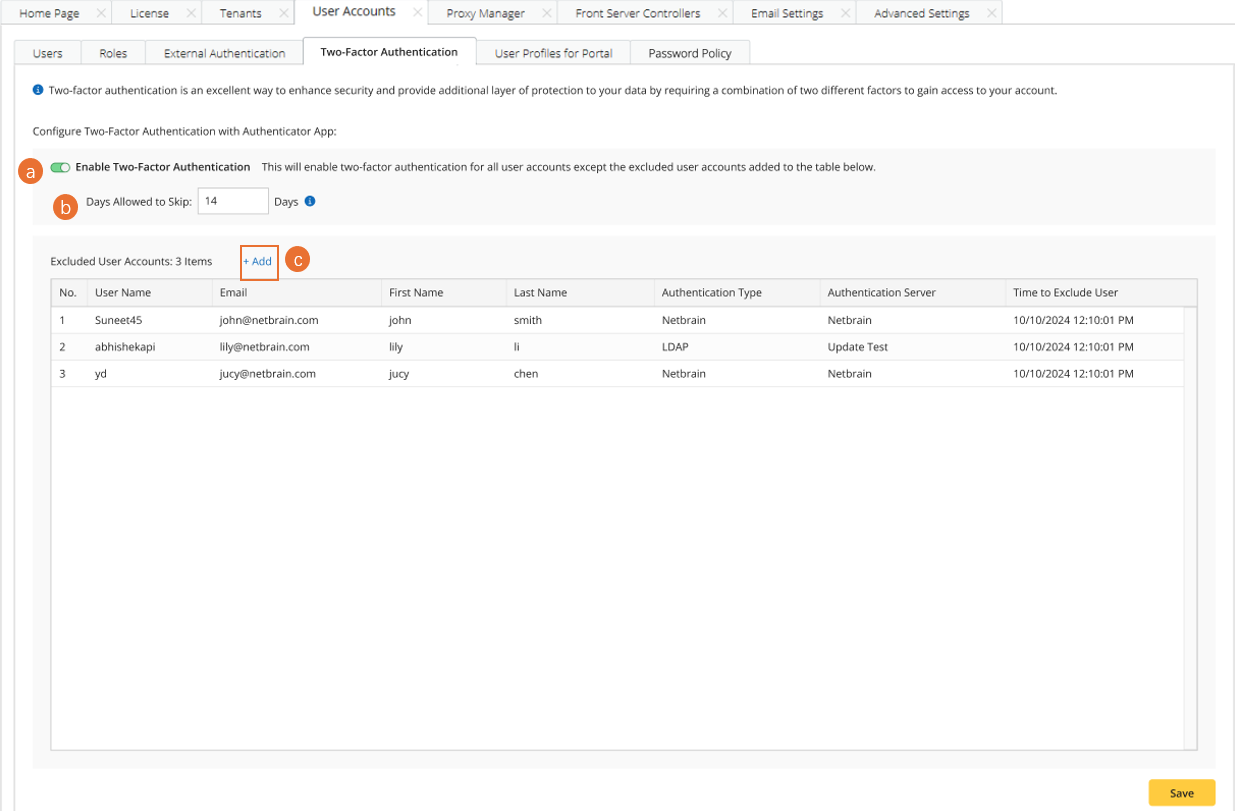
Task: Click info icon next to Days label
Action: (310, 201)
